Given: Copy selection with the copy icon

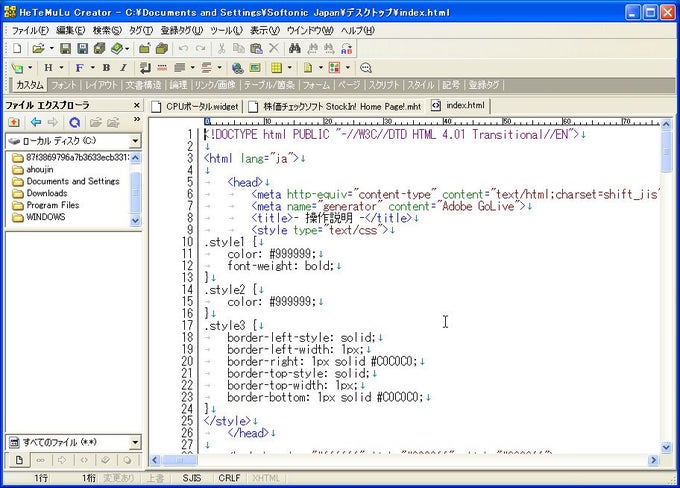Looking at the screenshot, I should click(239, 49).
